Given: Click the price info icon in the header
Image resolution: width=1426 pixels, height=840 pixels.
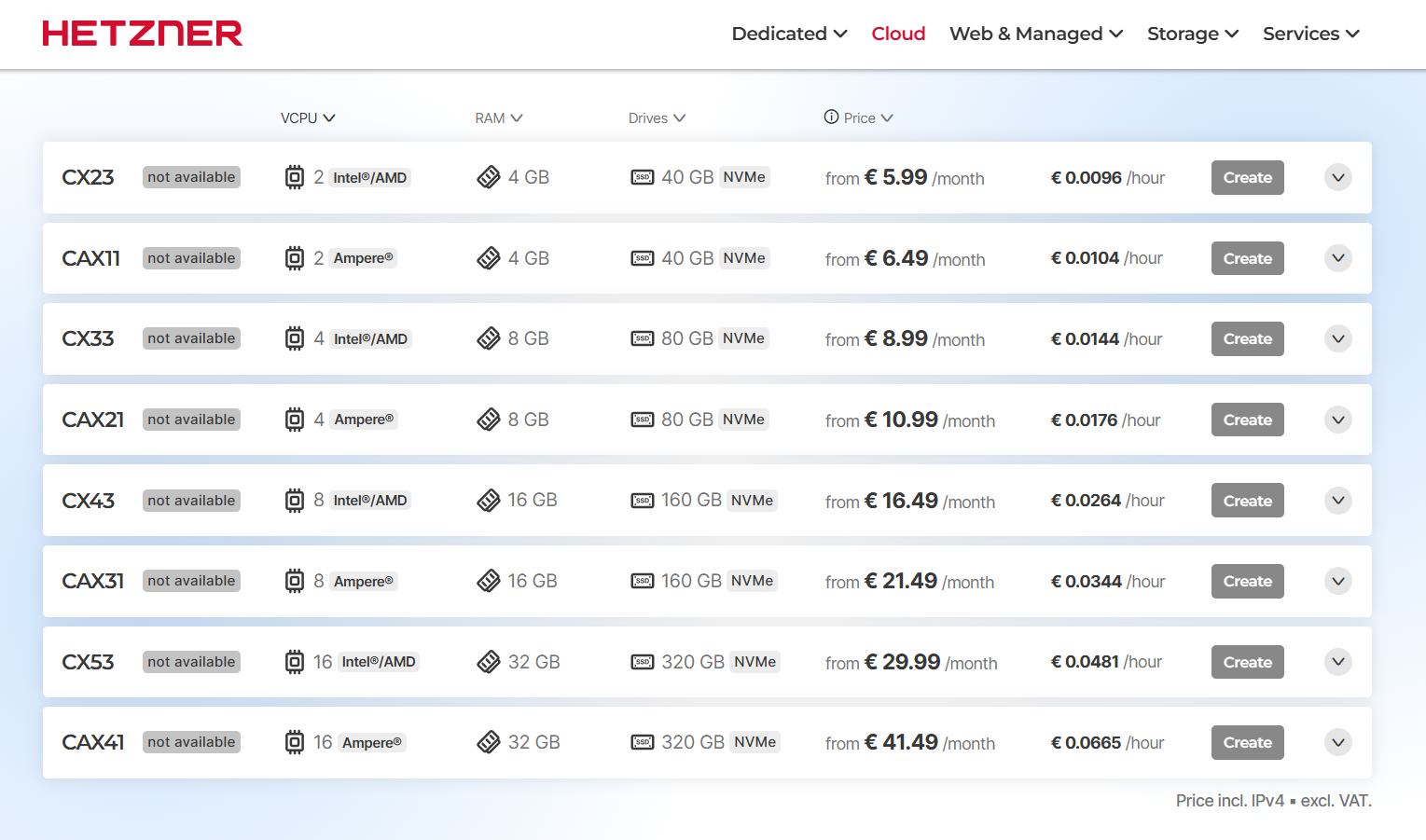Looking at the screenshot, I should [x=831, y=117].
